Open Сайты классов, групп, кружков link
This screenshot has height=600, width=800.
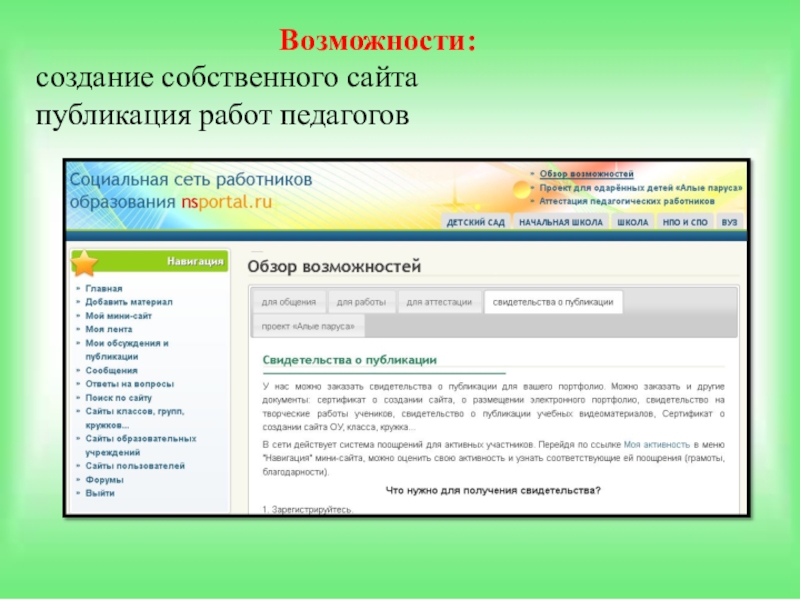[135, 418]
